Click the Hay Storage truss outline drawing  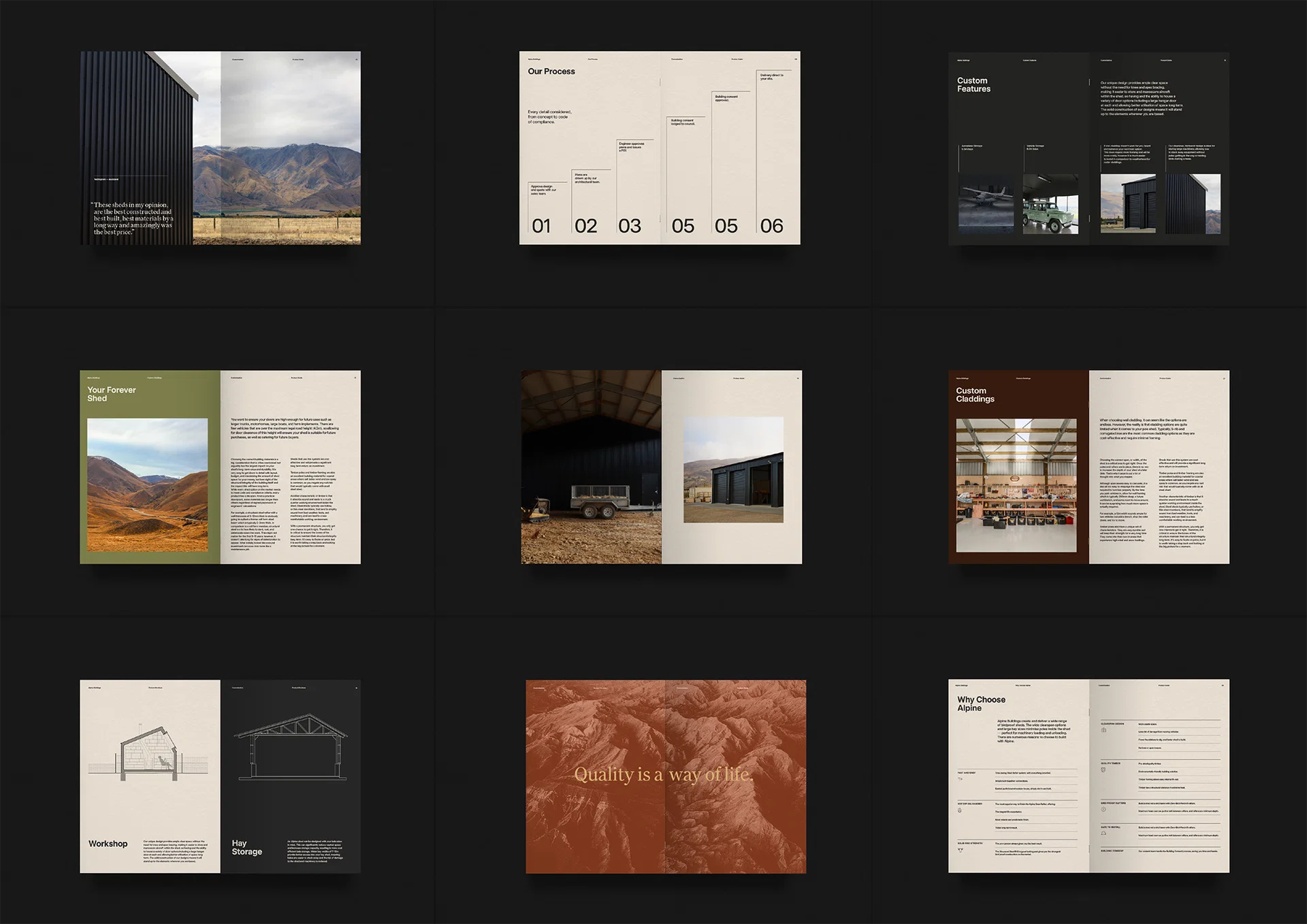pyautogui.click(x=290, y=746)
